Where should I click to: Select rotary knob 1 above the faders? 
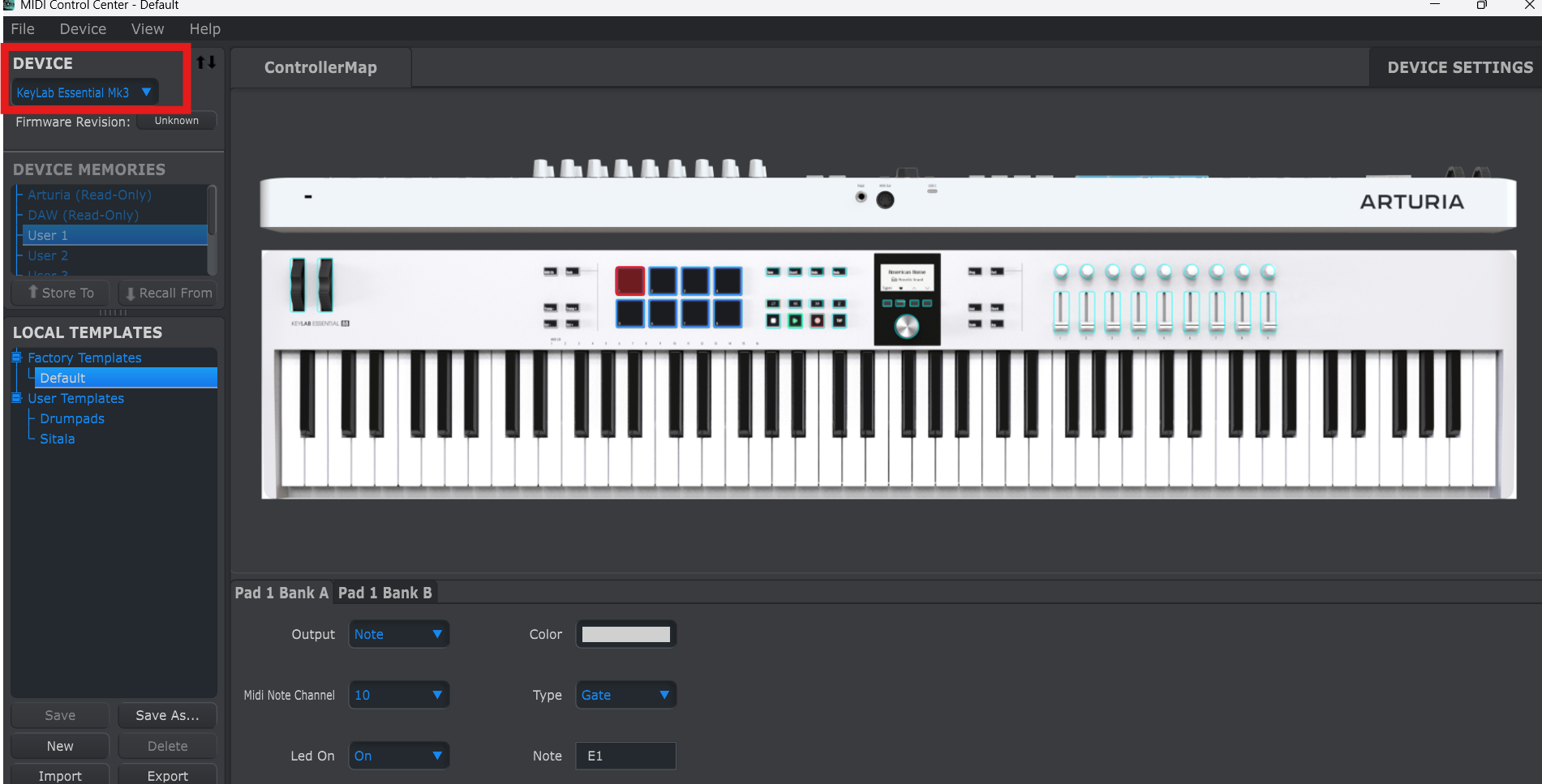click(1061, 271)
